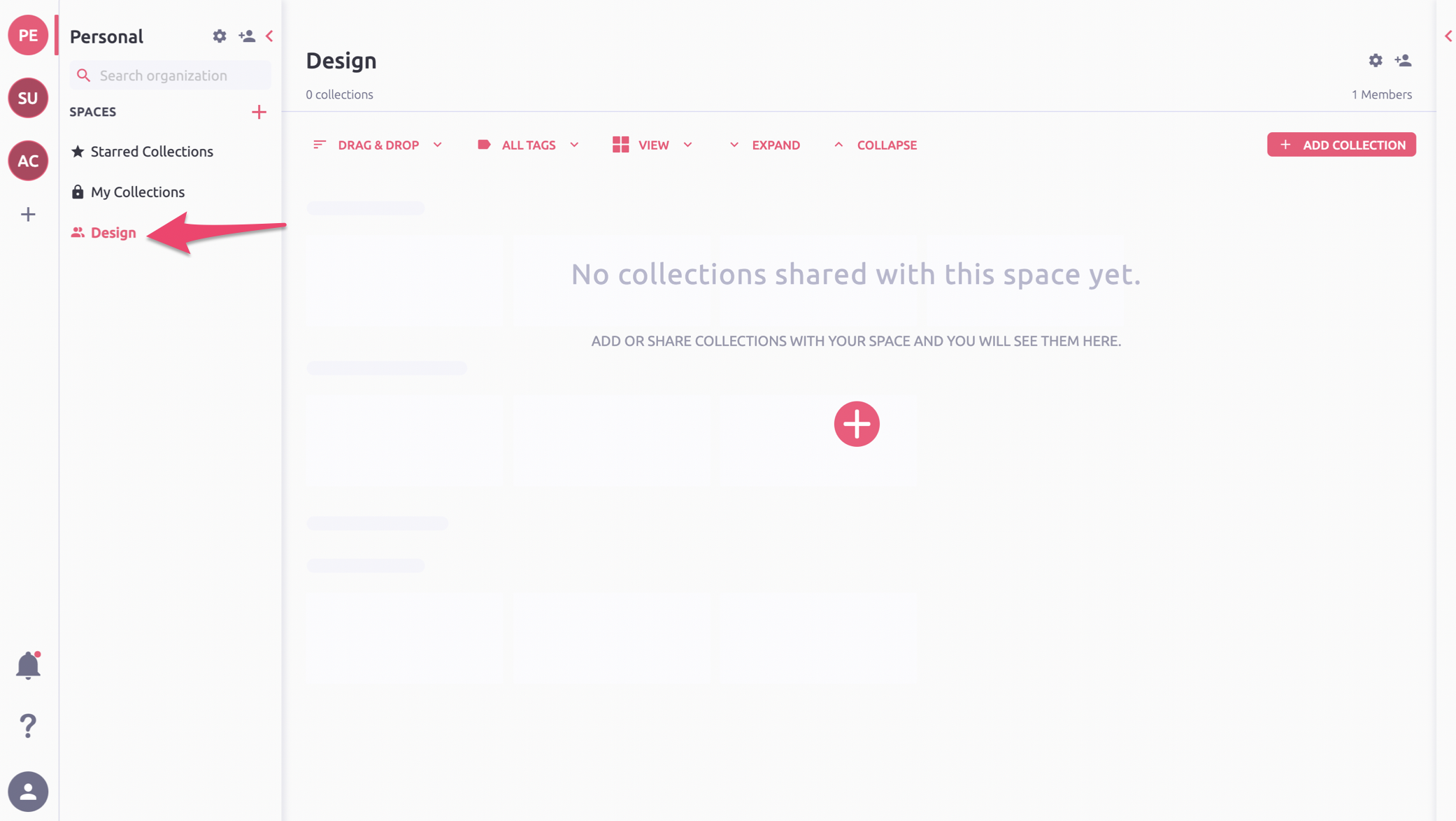Viewport: 1456px width, 821px height.
Task: Invite member to Personal organization
Action: point(246,36)
